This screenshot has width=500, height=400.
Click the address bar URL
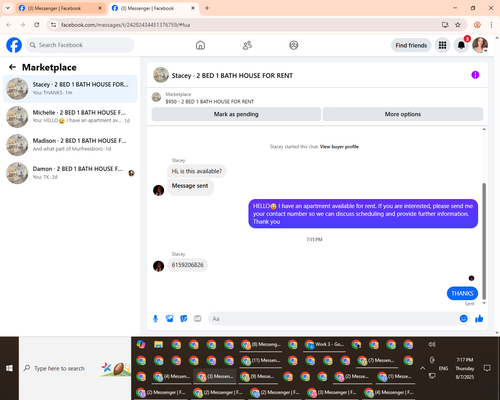point(125,25)
